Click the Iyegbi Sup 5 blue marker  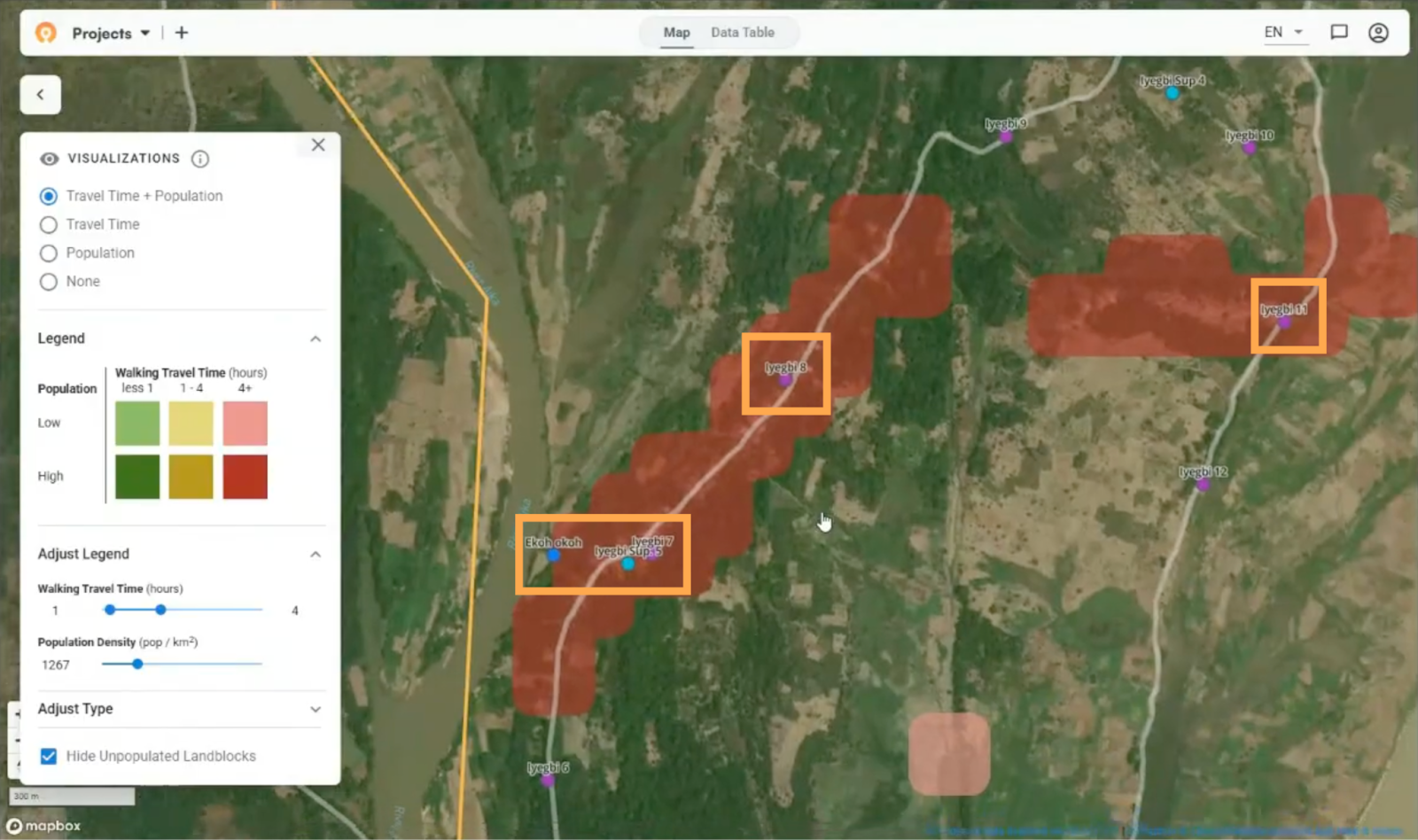[627, 564]
